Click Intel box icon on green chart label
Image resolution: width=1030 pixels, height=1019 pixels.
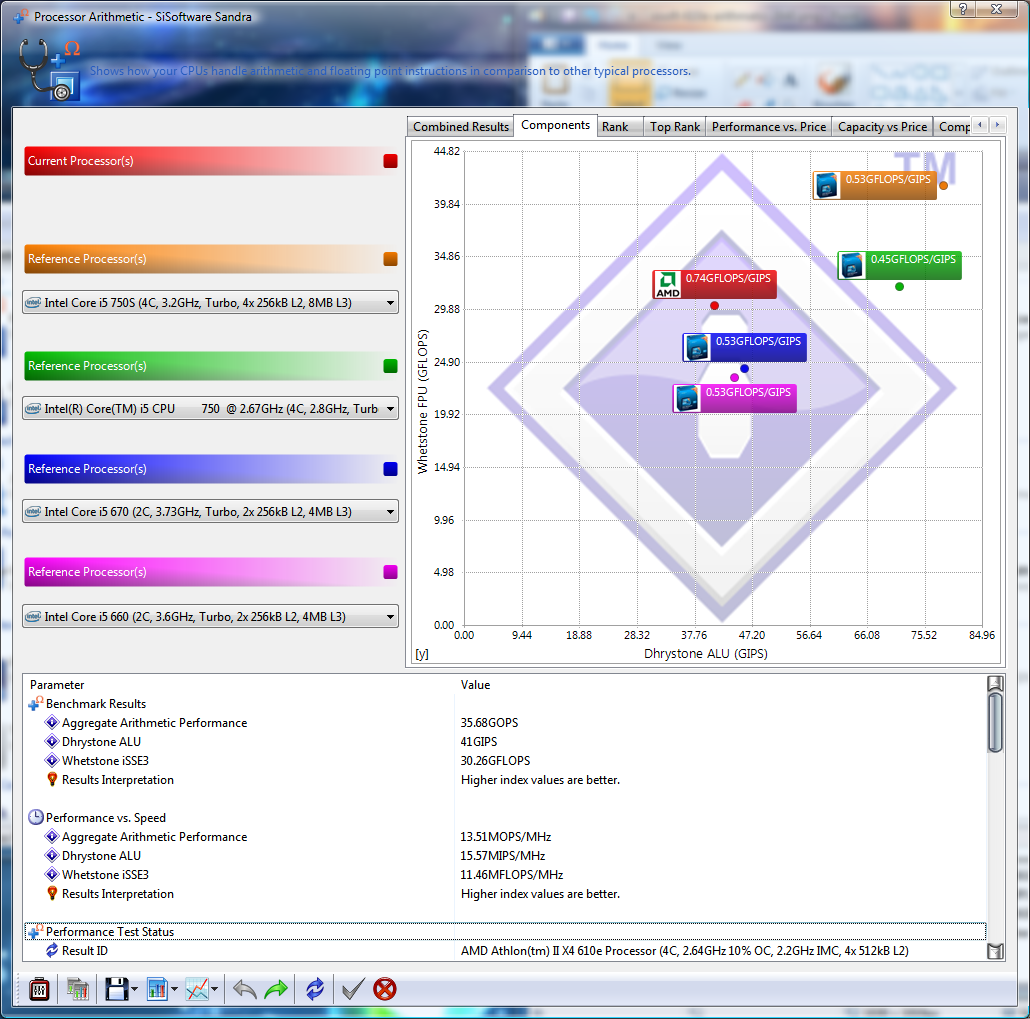click(x=853, y=265)
